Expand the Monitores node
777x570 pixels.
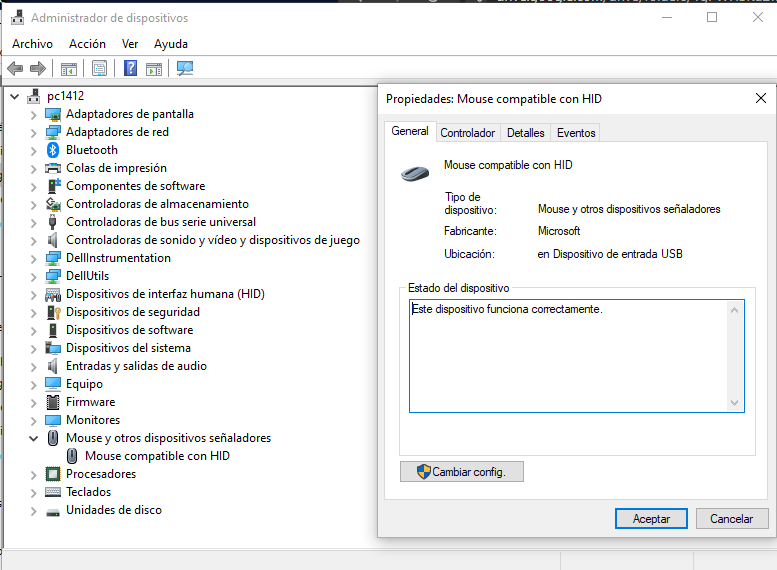click(33, 421)
